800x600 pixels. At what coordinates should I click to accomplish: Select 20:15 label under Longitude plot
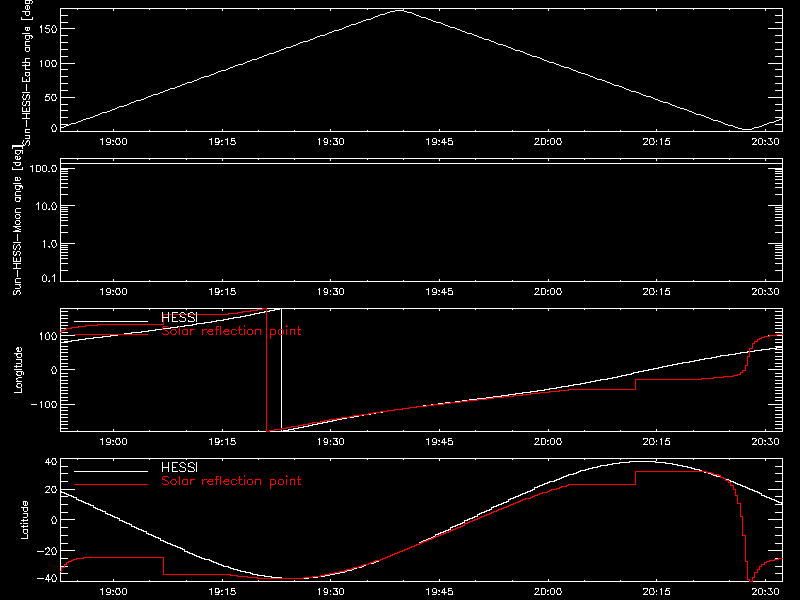pyautogui.click(x=657, y=442)
